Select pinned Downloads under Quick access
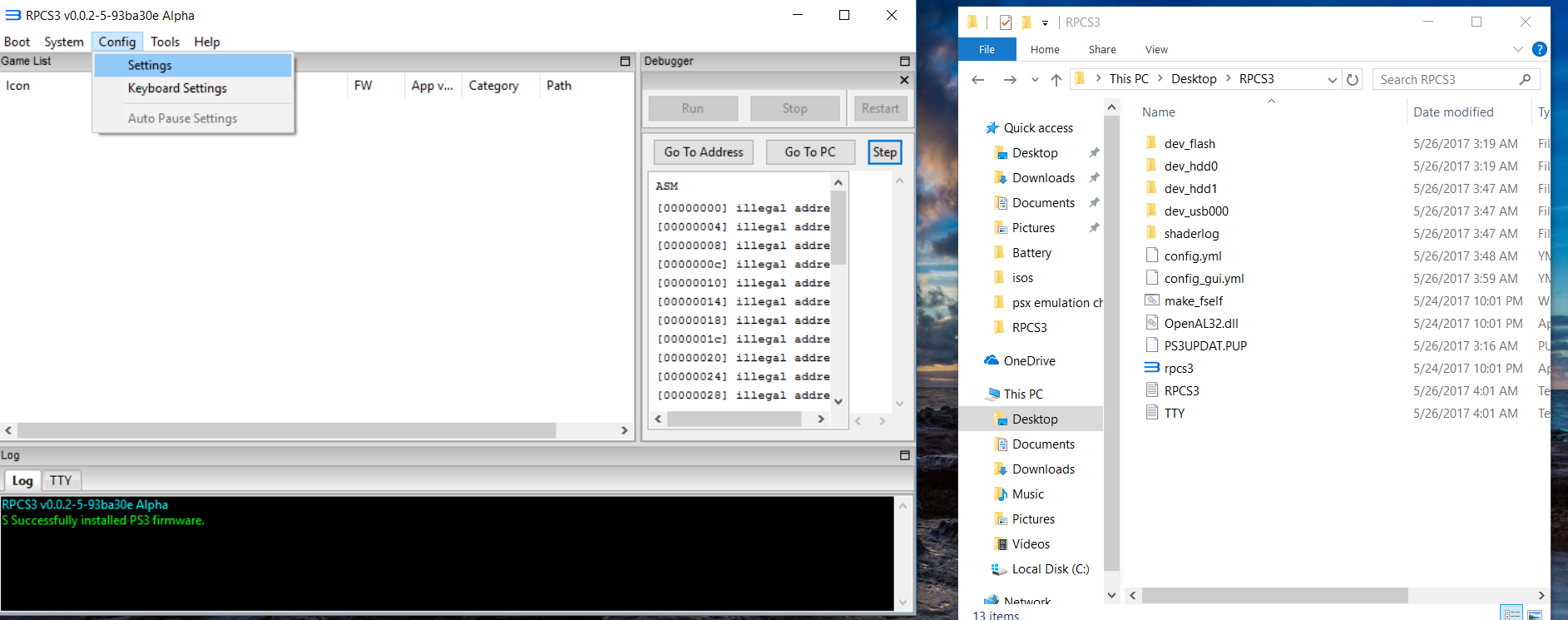This screenshot has width=1568, height=620. pyautogui.click(x=1043, y=178)
